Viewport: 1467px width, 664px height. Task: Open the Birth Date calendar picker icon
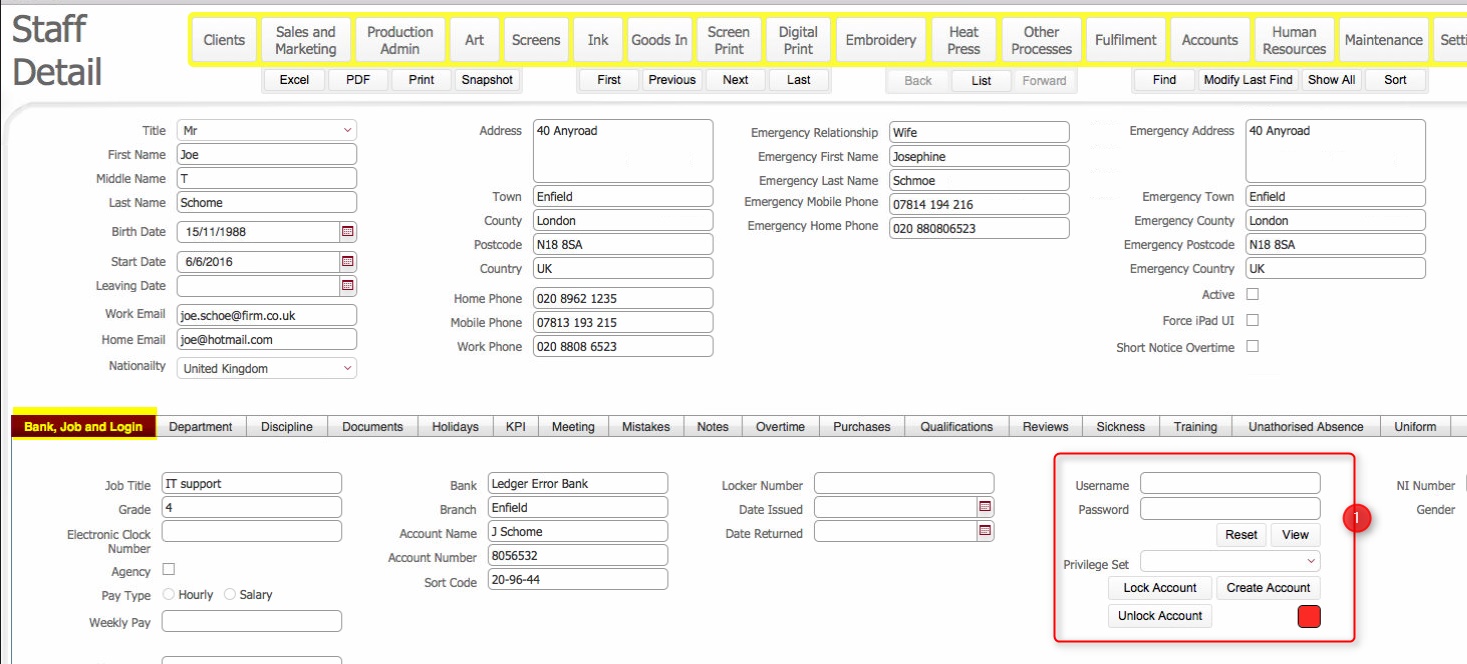pyautogui.click(x=348, y=232)
